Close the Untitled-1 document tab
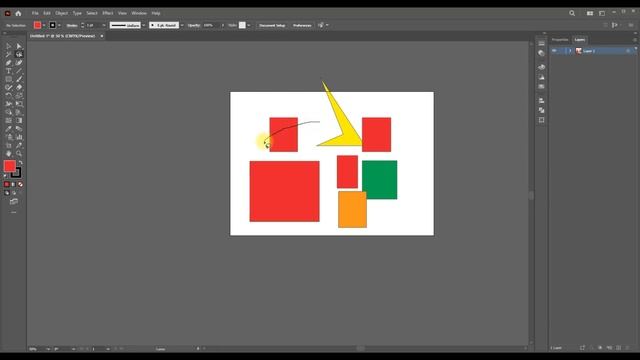 [x=102, y=36]
